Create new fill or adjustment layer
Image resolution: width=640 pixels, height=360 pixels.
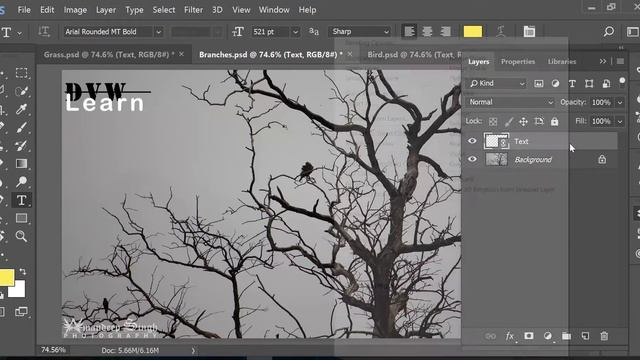click(548, 336)
